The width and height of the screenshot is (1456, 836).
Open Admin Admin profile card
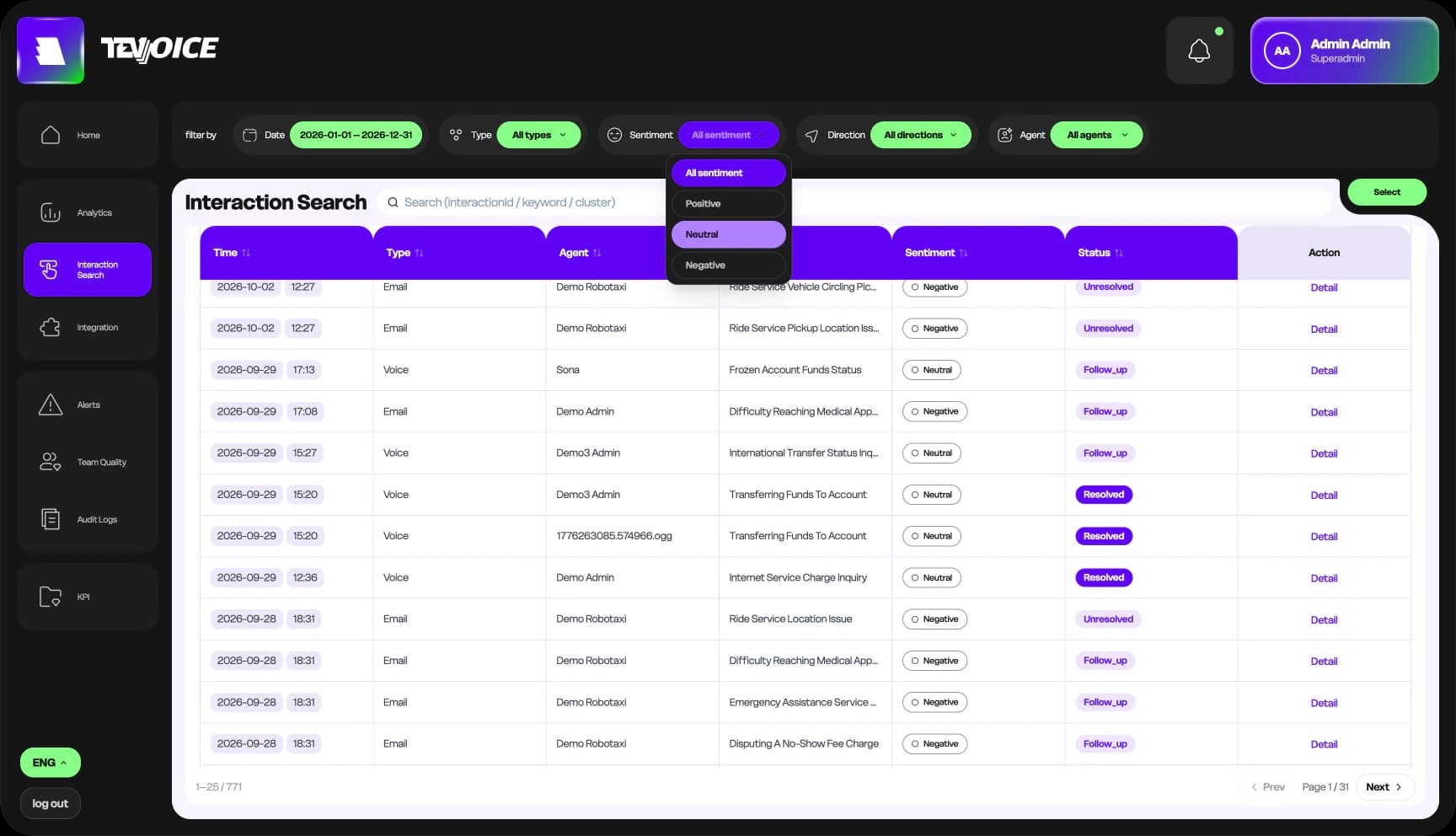tap(1345, 51)
